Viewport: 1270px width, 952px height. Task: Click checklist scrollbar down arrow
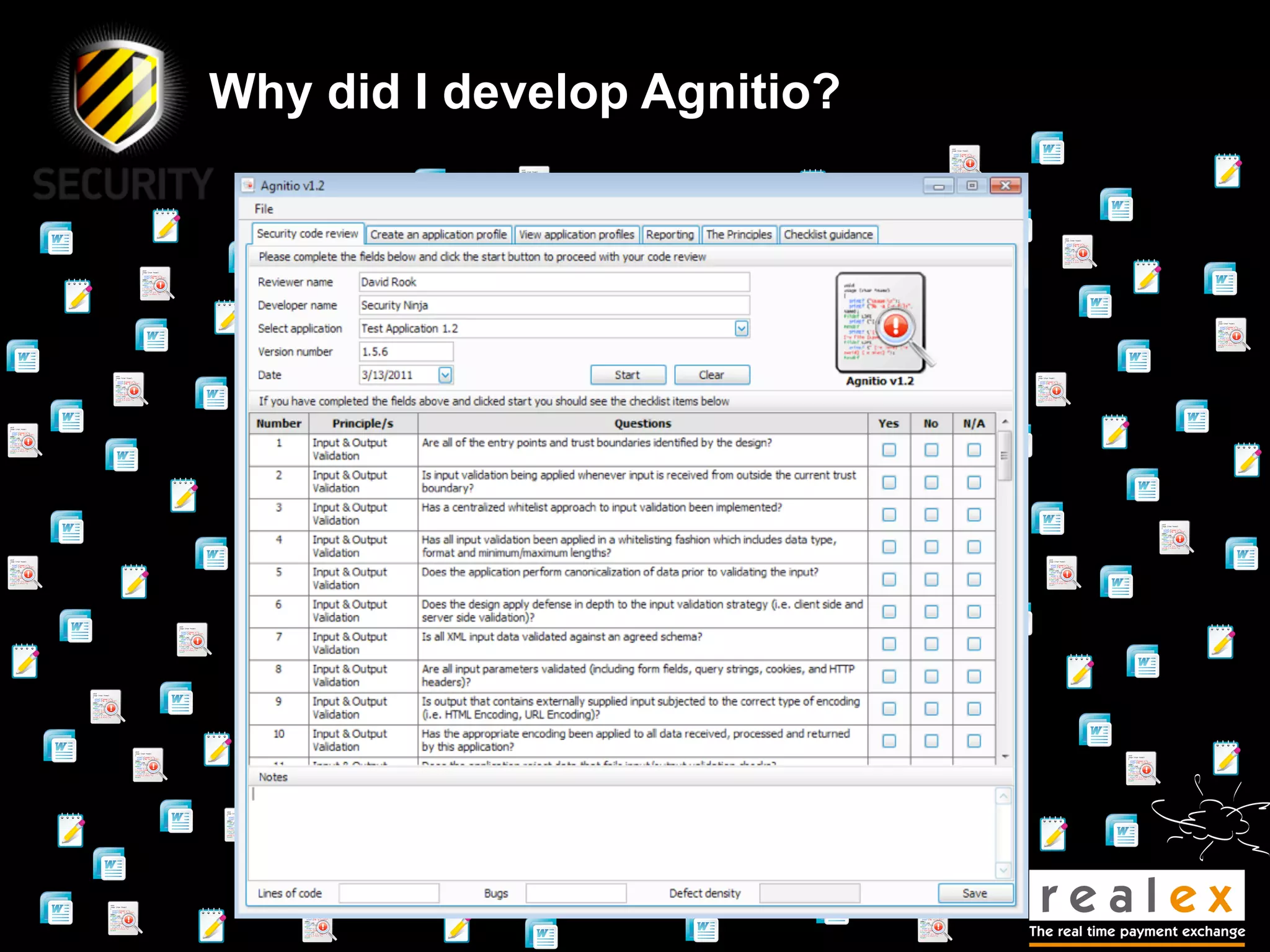point(1005,757)
